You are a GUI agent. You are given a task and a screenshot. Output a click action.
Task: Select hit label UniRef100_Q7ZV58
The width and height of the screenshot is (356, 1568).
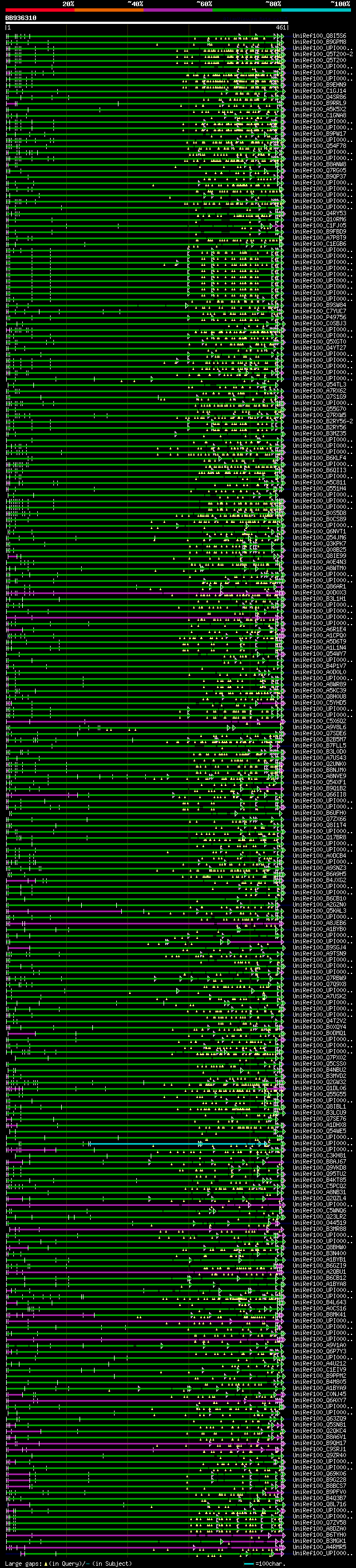tap(319, 1522)
